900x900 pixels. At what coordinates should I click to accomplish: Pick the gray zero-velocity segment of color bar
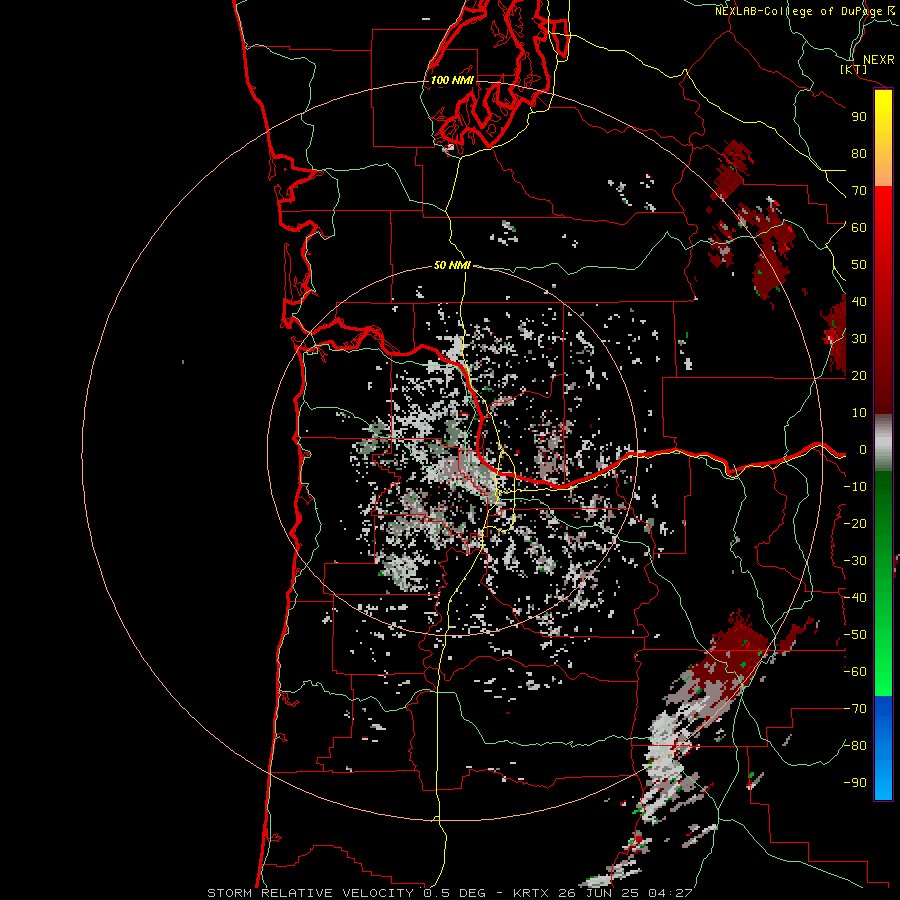tap(883, 443)
